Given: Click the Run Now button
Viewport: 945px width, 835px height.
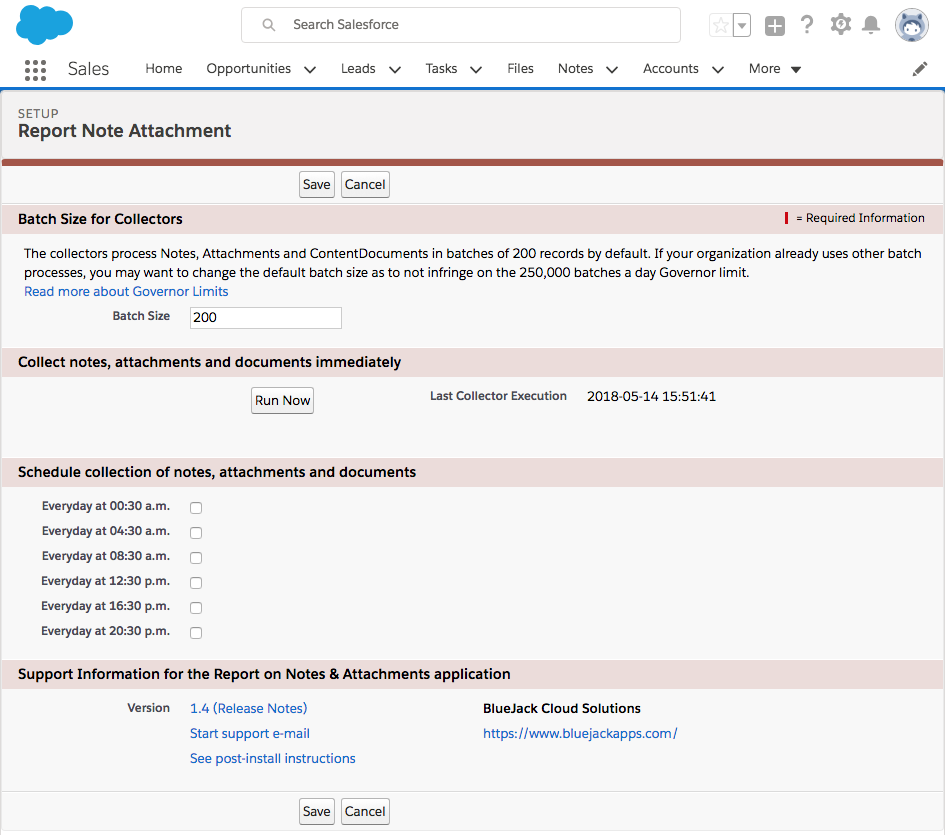Looking at the screenshot, I should click(x=282, y=400).
